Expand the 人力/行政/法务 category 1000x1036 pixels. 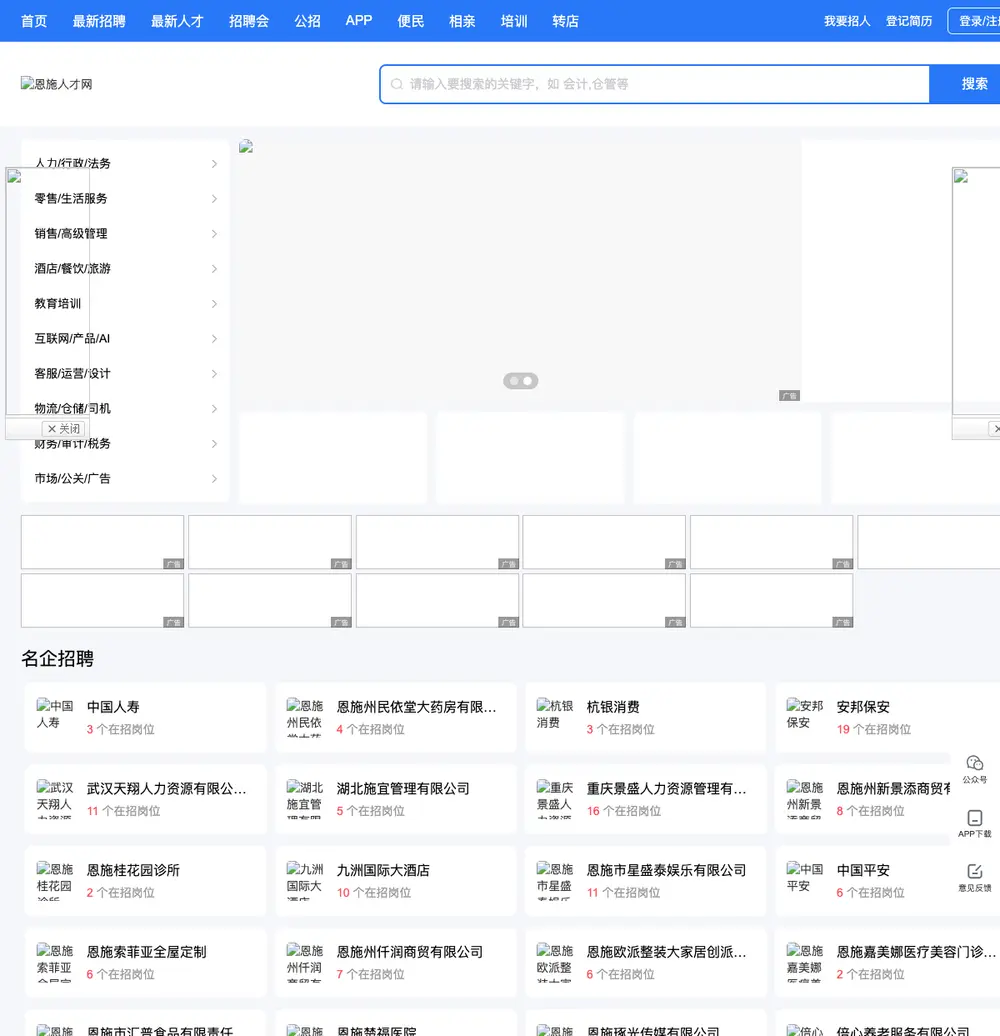(x=125, y=163)
